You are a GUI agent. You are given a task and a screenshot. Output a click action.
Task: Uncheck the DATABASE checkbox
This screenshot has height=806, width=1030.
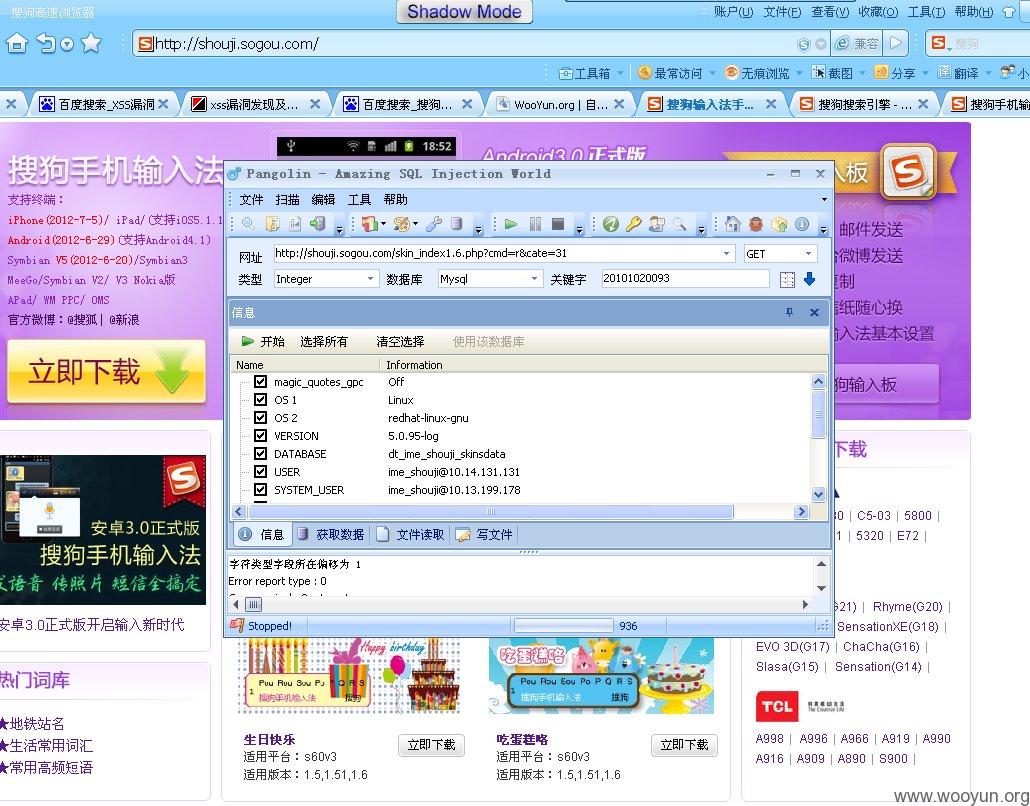(x=261, y=453)
